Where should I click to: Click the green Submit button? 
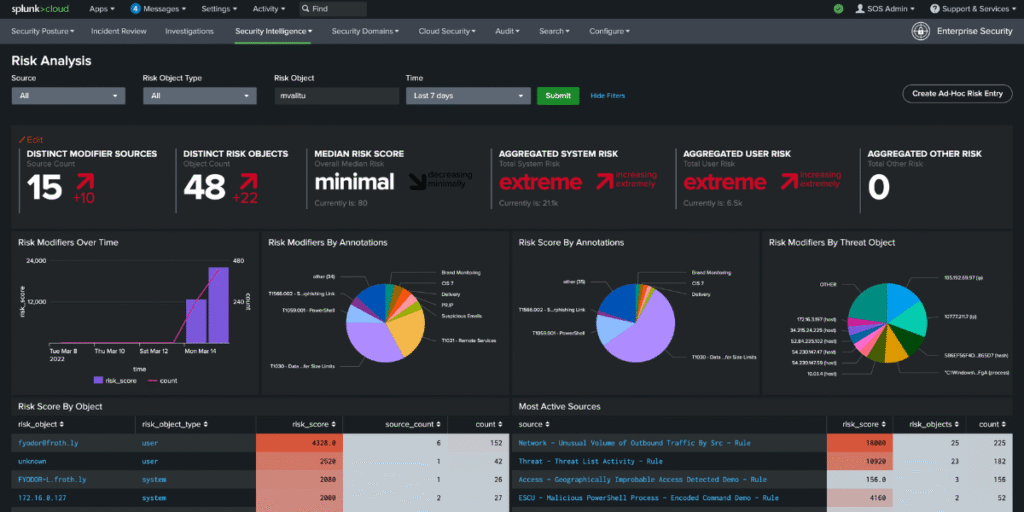point(558,96)
